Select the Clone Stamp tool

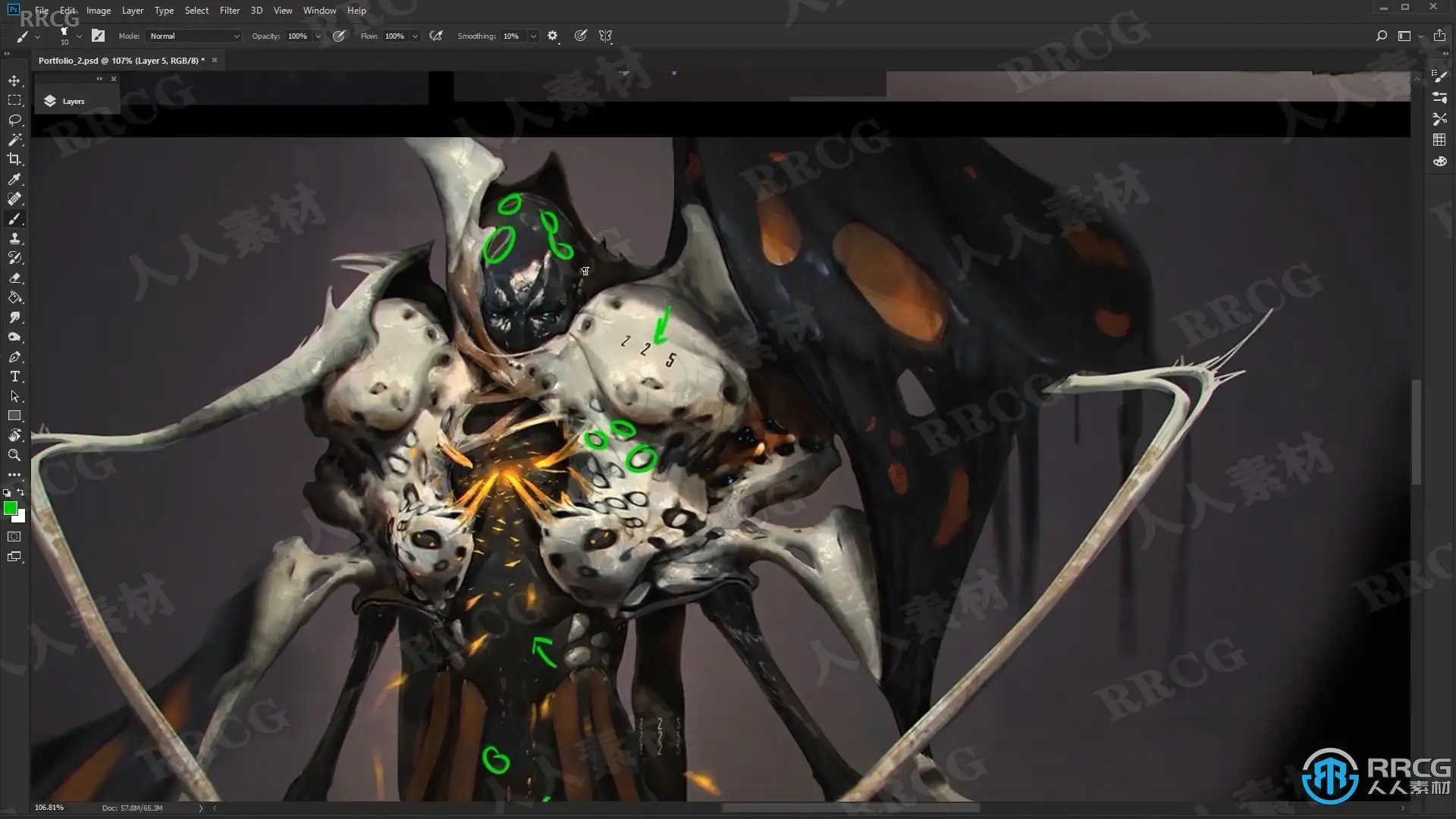point(14,238)
